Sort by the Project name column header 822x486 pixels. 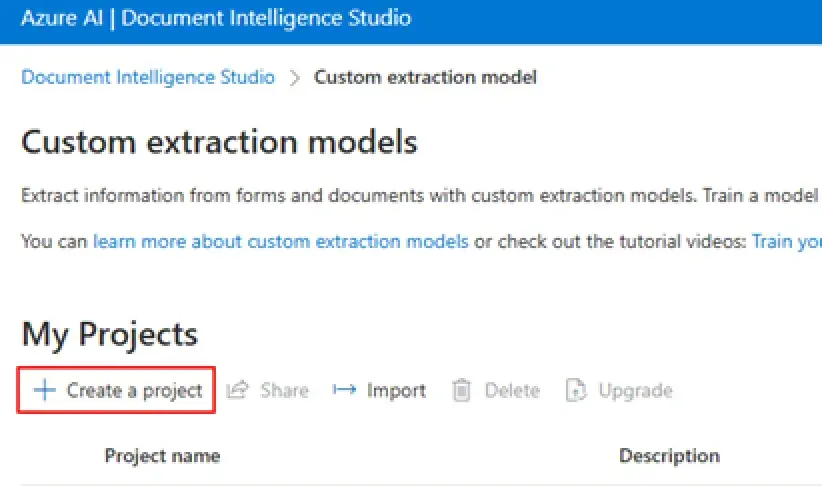tap(163, 456)
